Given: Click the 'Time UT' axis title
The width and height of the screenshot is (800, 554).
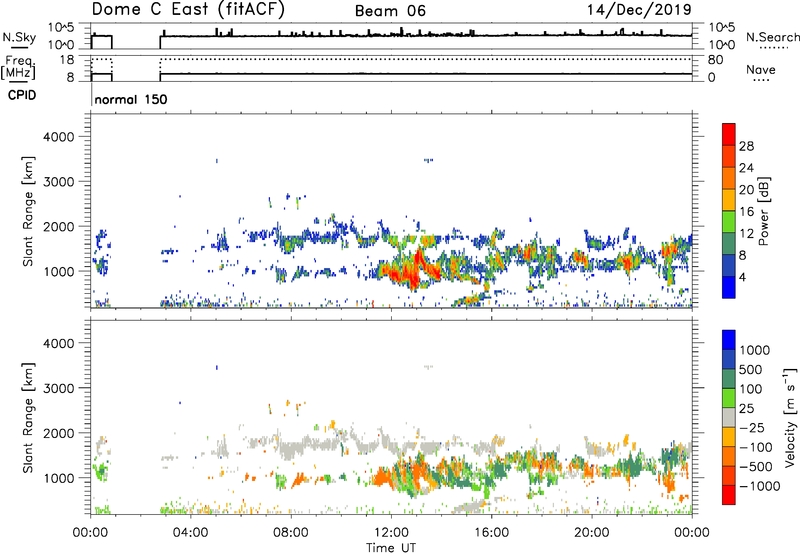Looking at the screenshot, I should [x=391, y=548].
